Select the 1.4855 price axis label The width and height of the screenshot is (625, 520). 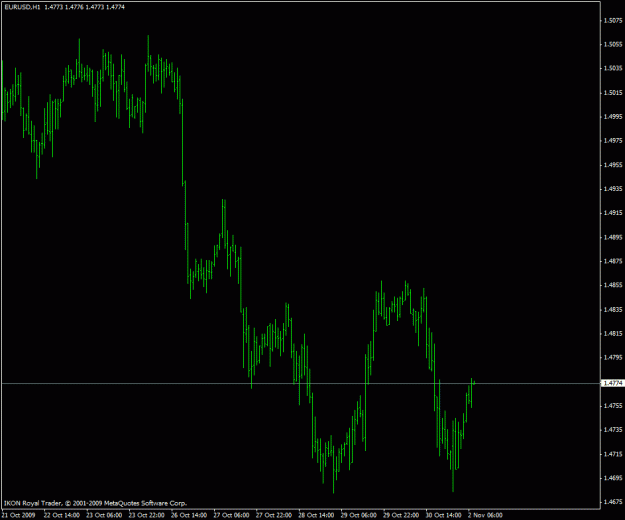point(613,285)
